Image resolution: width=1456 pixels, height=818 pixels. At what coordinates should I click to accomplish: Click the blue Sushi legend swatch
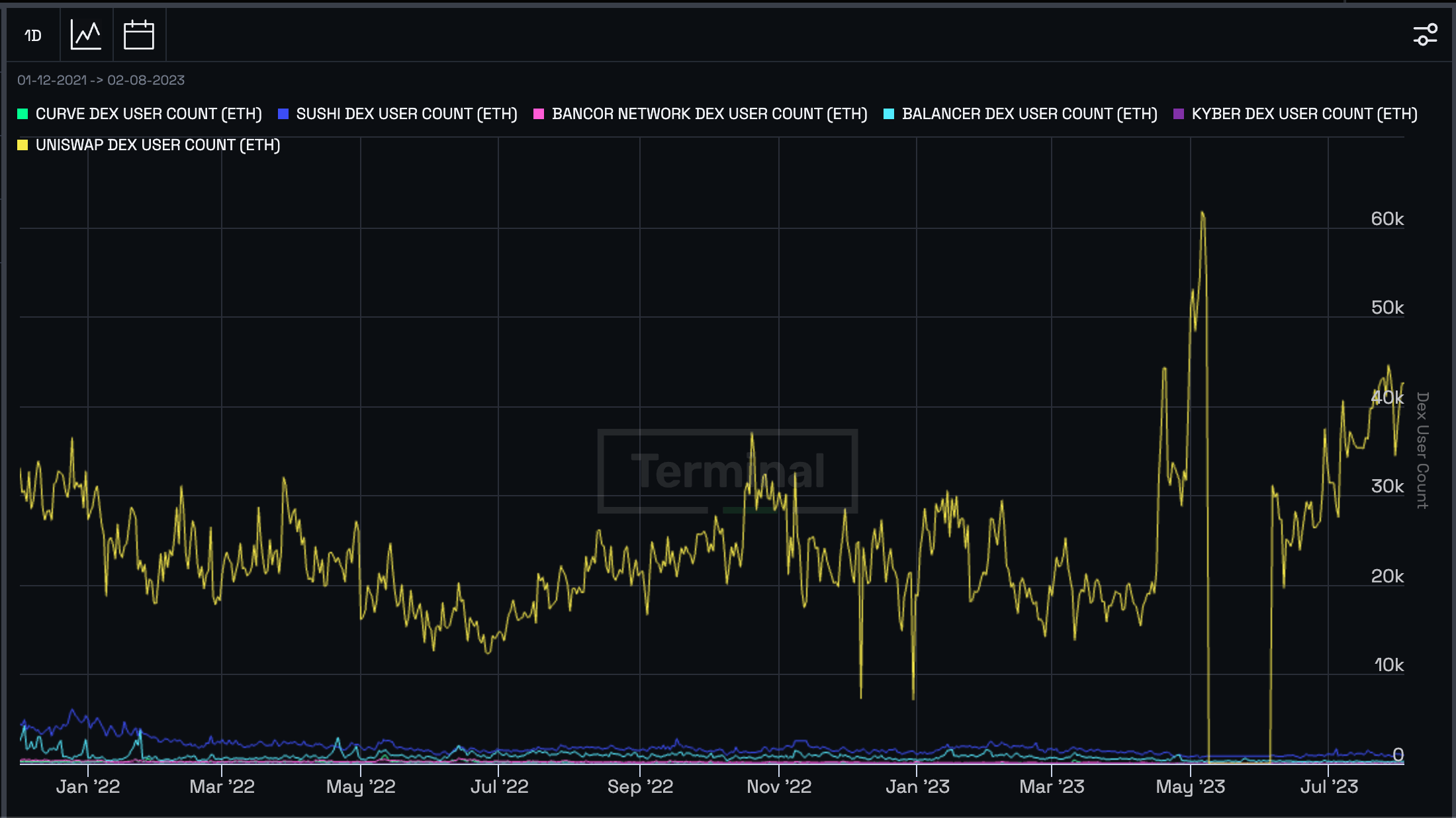[283, 114]
